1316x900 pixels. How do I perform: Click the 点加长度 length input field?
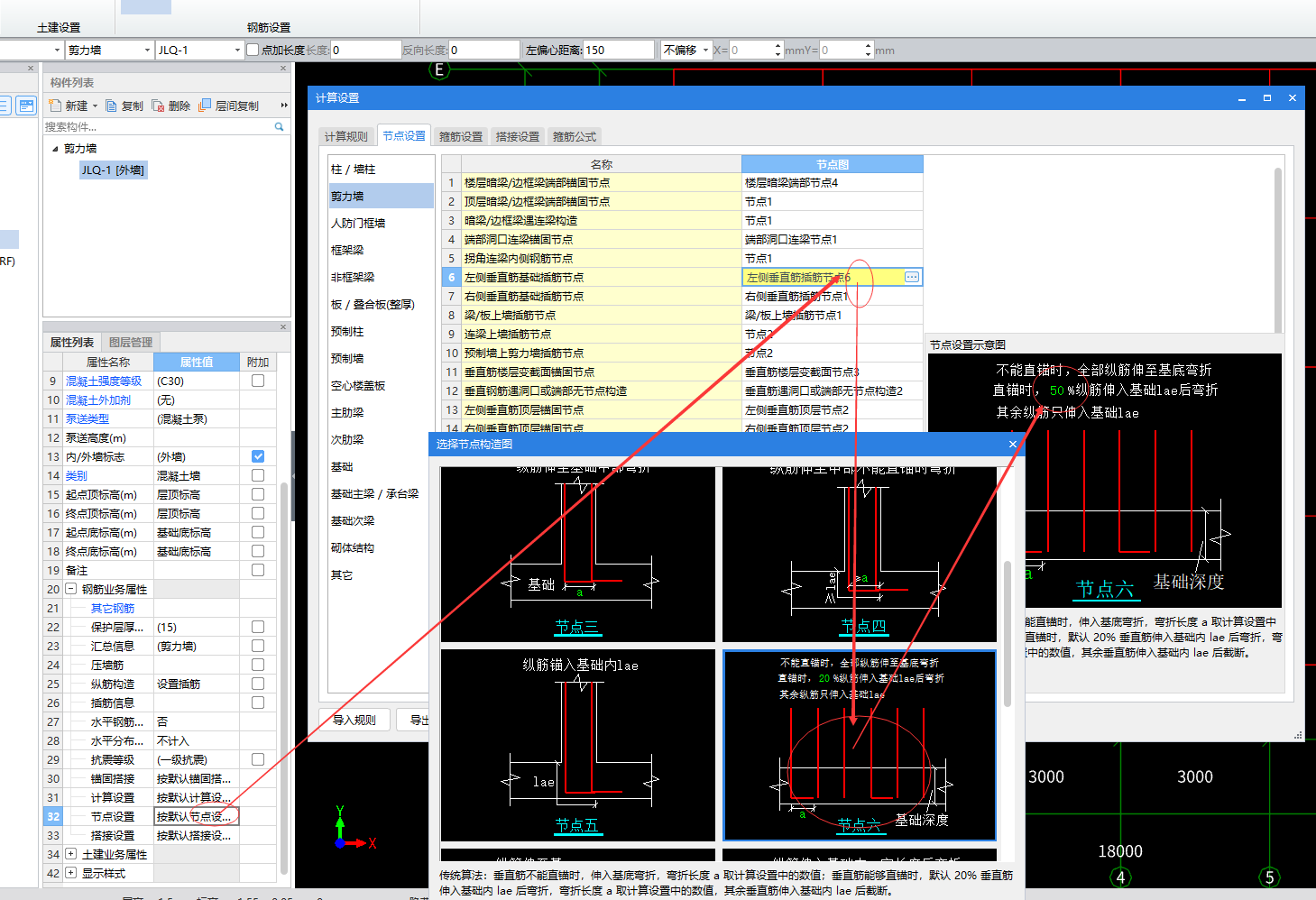365,51
